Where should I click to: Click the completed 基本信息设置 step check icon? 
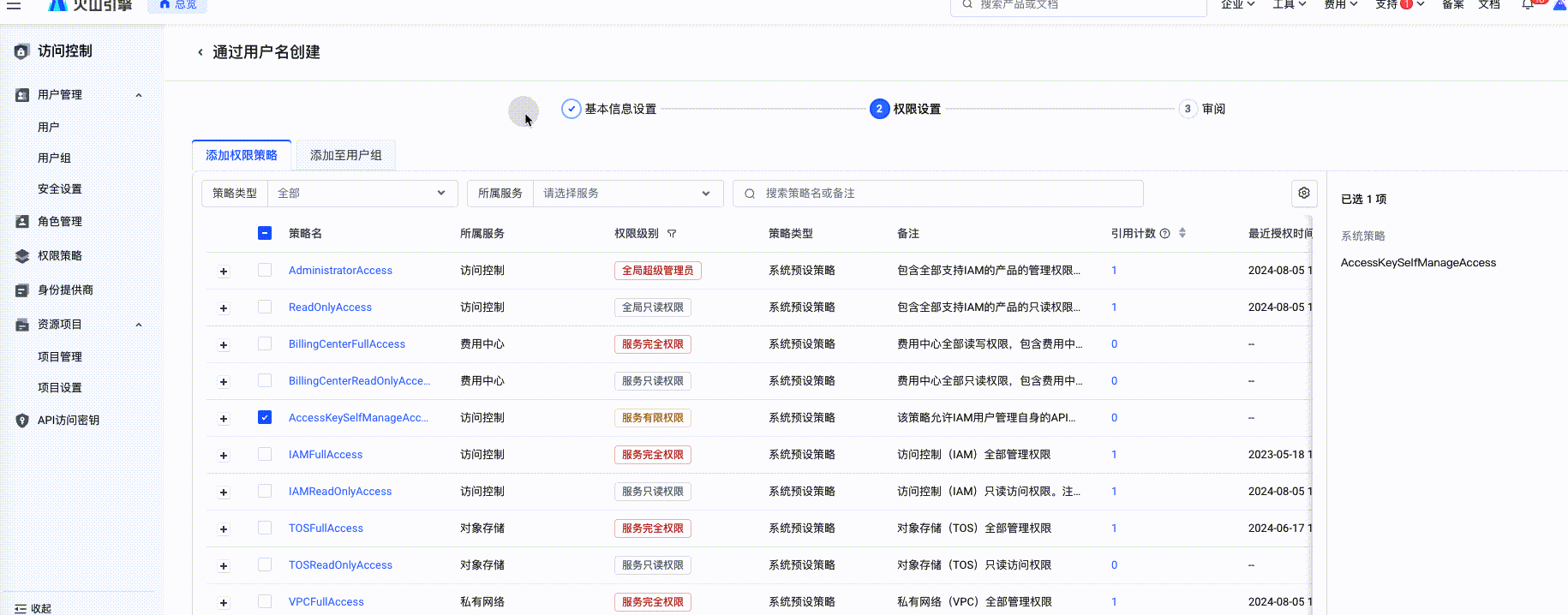click(x=572, y=109)
